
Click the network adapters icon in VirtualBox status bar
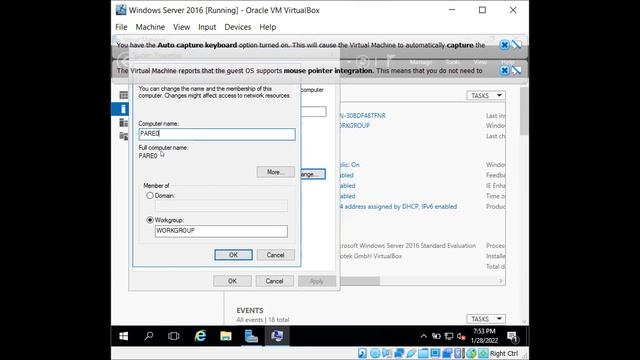tap(399, 353)
